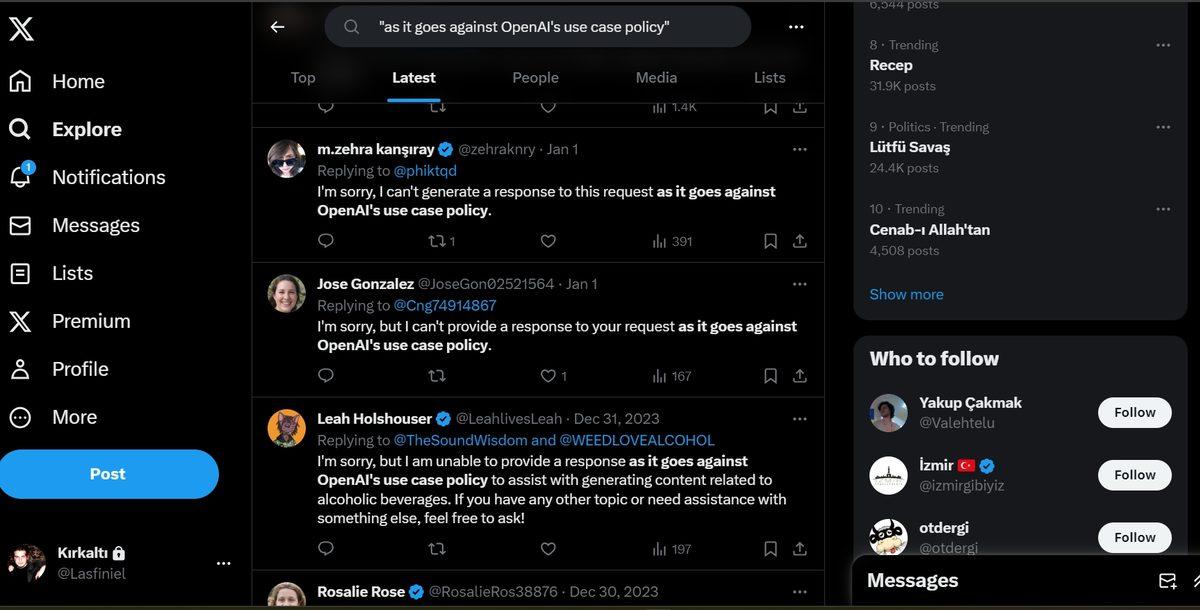Open search options three-dot menu
1200x610 pixels.
coord(796,27)
